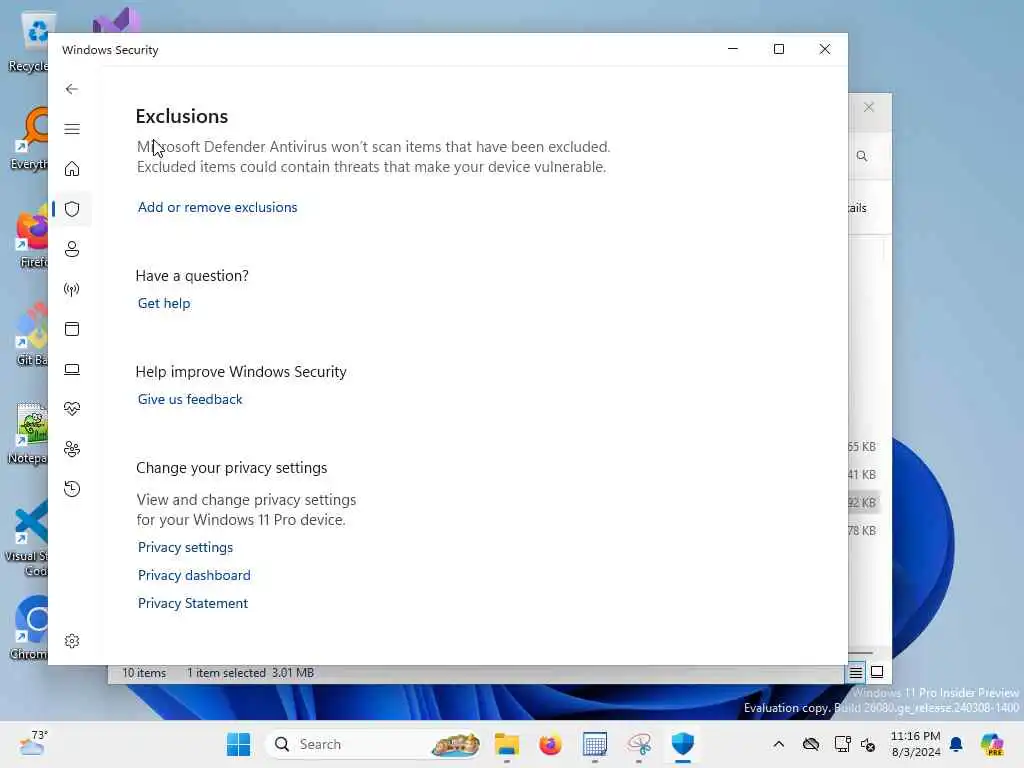Select the Firefox desktop shortcut
Screen dimensions: 1024x768
coord(31,238)
